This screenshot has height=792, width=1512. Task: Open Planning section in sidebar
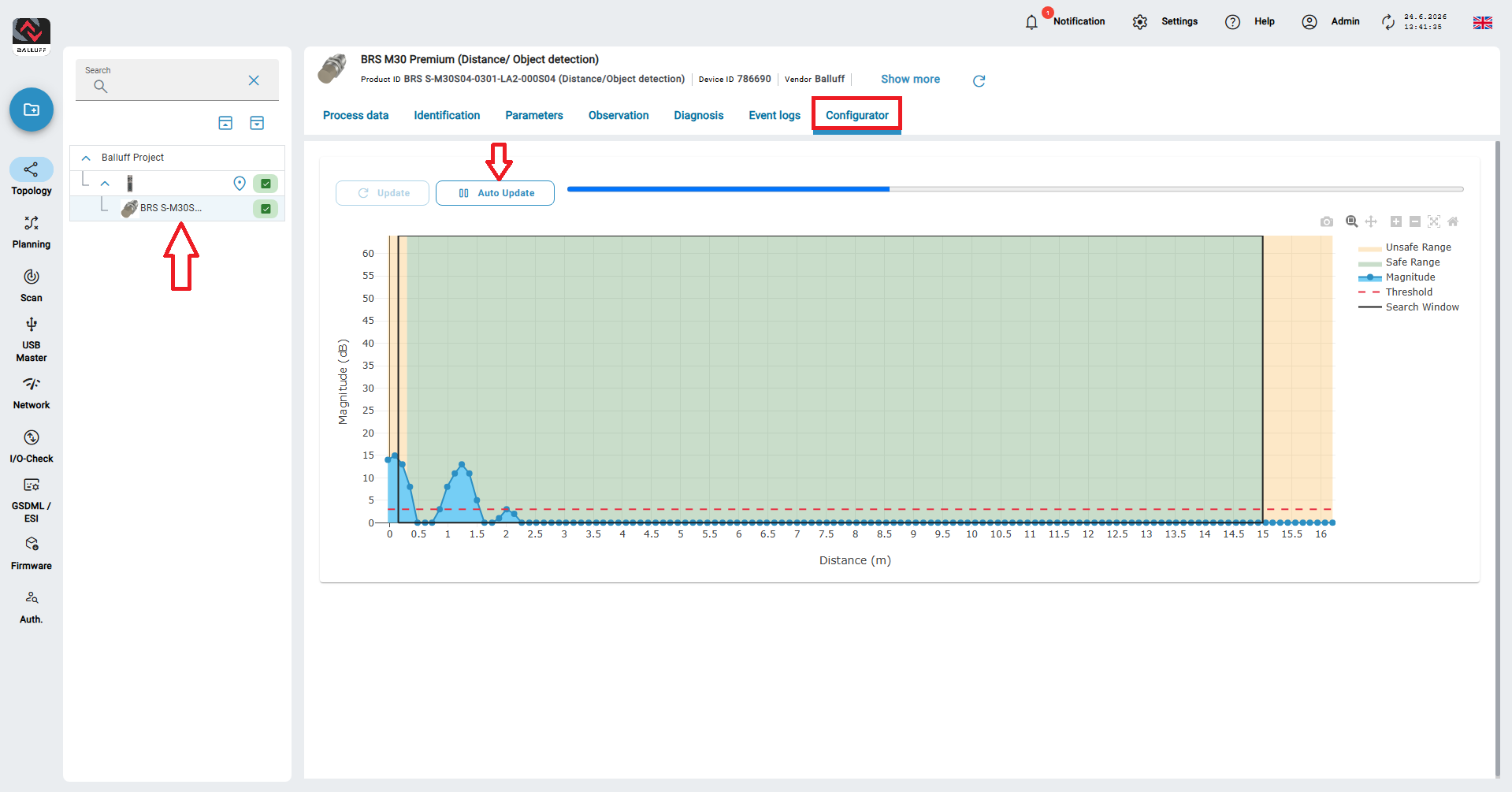pos(32,232)
